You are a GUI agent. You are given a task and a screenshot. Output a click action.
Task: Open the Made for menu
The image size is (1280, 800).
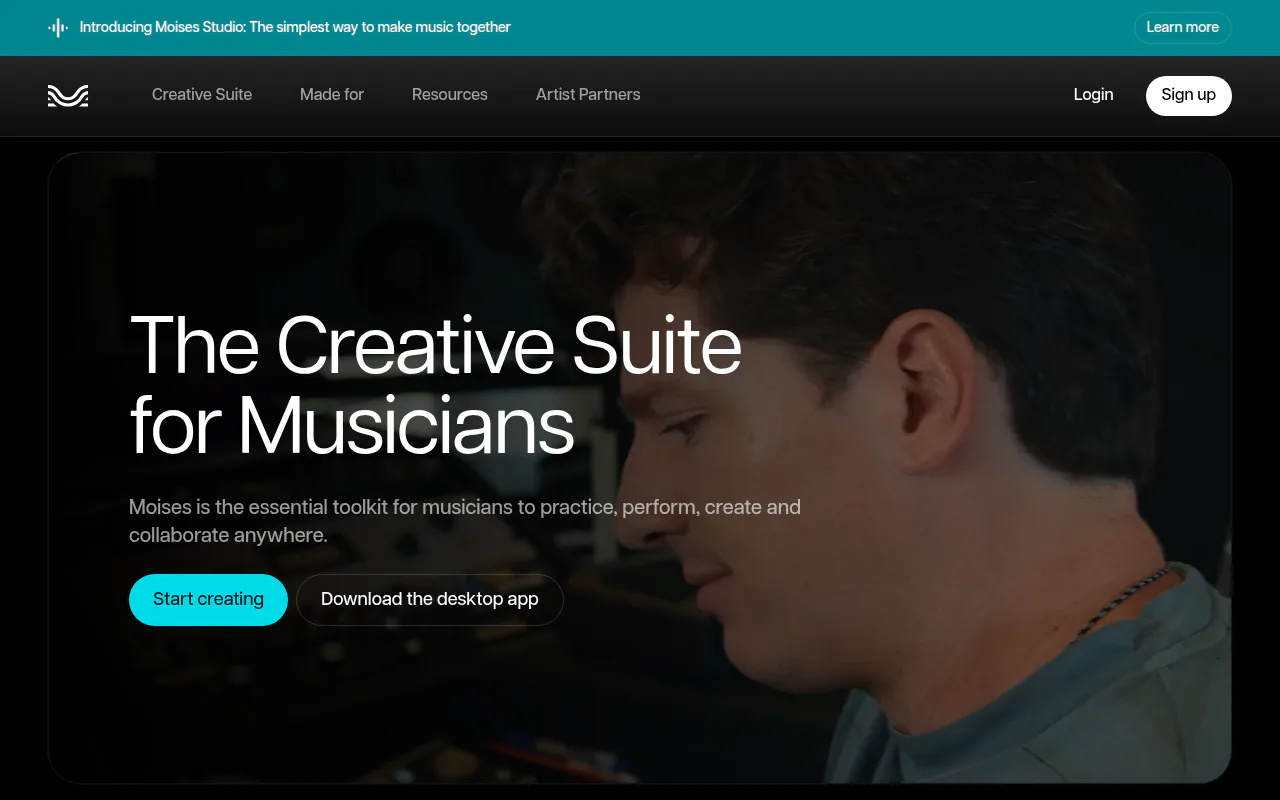pyautogui.click(x=332, y=95)
